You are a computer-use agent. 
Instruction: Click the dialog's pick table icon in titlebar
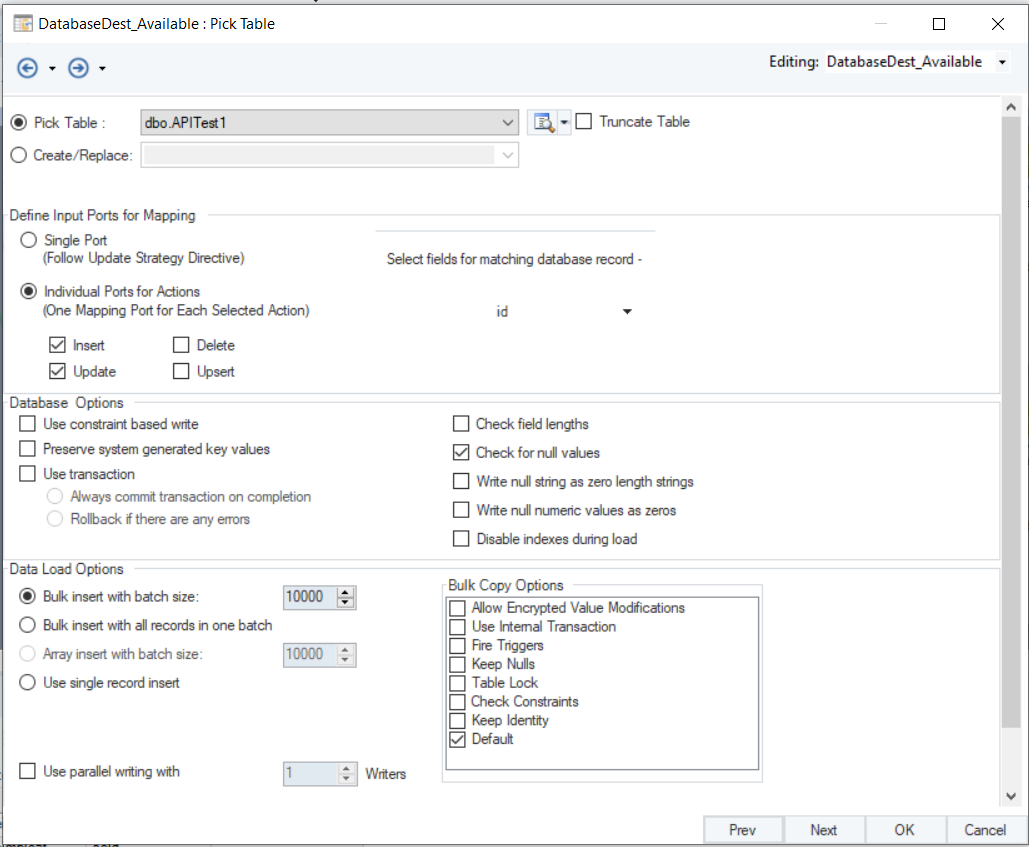(21, 22)
